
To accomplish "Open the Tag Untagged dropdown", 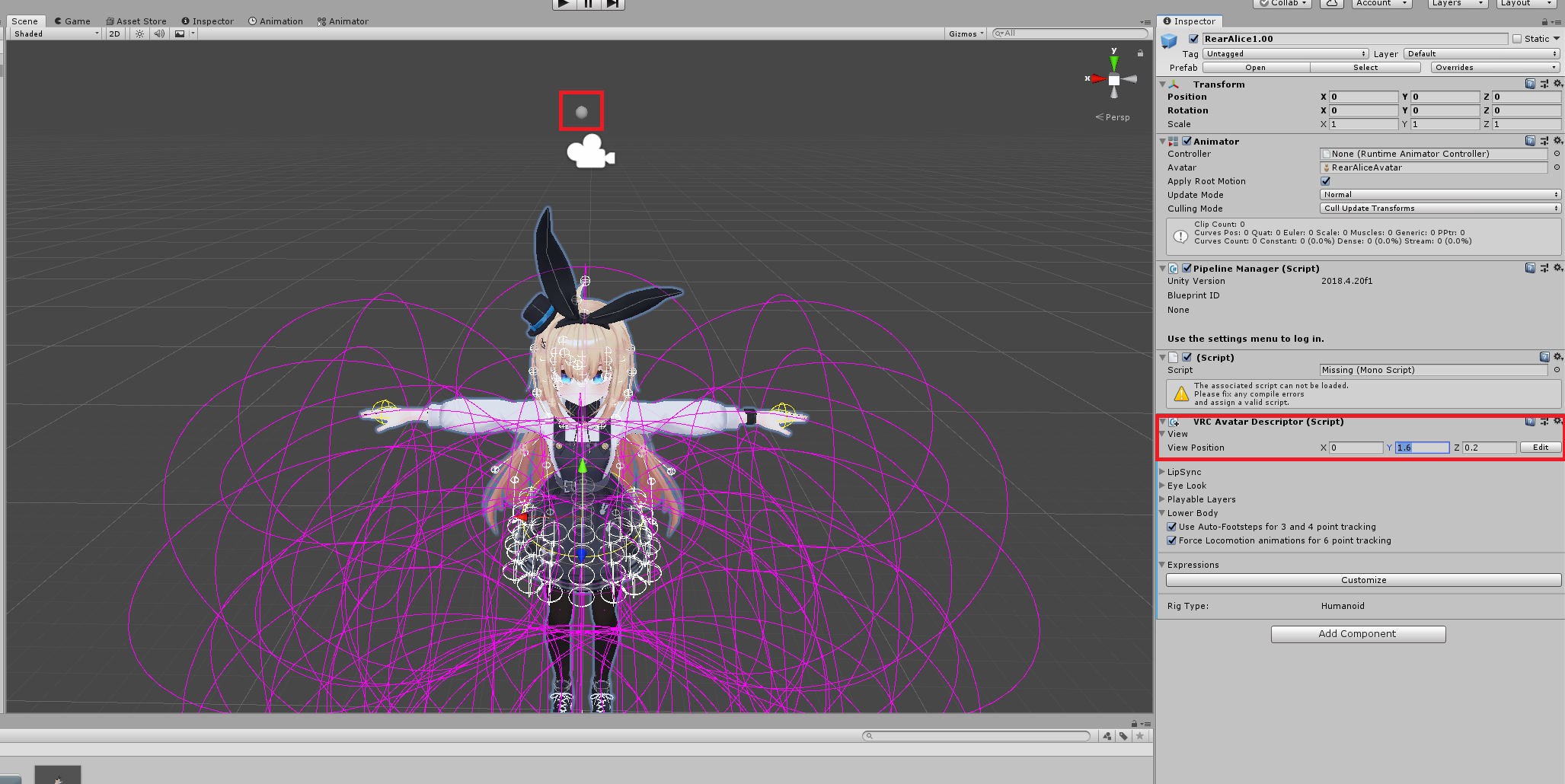I will [x=1286, y=54].
